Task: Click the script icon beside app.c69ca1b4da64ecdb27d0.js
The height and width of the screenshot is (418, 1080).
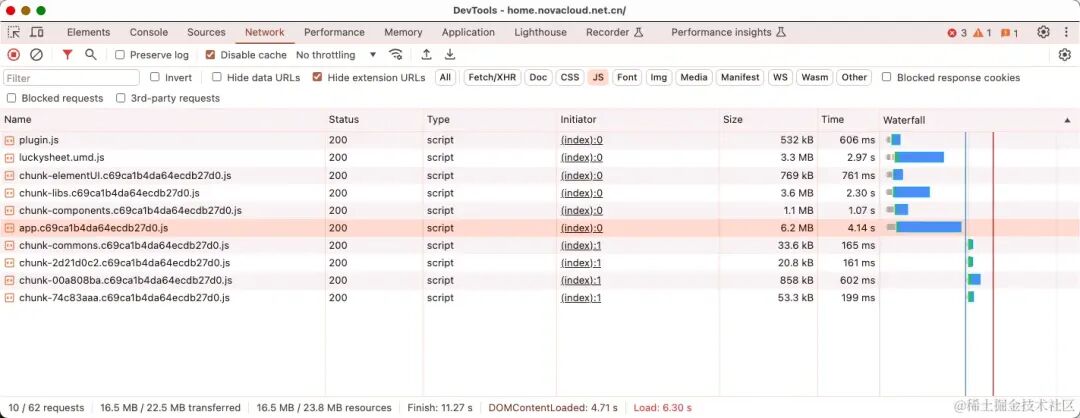Action: 10,228
